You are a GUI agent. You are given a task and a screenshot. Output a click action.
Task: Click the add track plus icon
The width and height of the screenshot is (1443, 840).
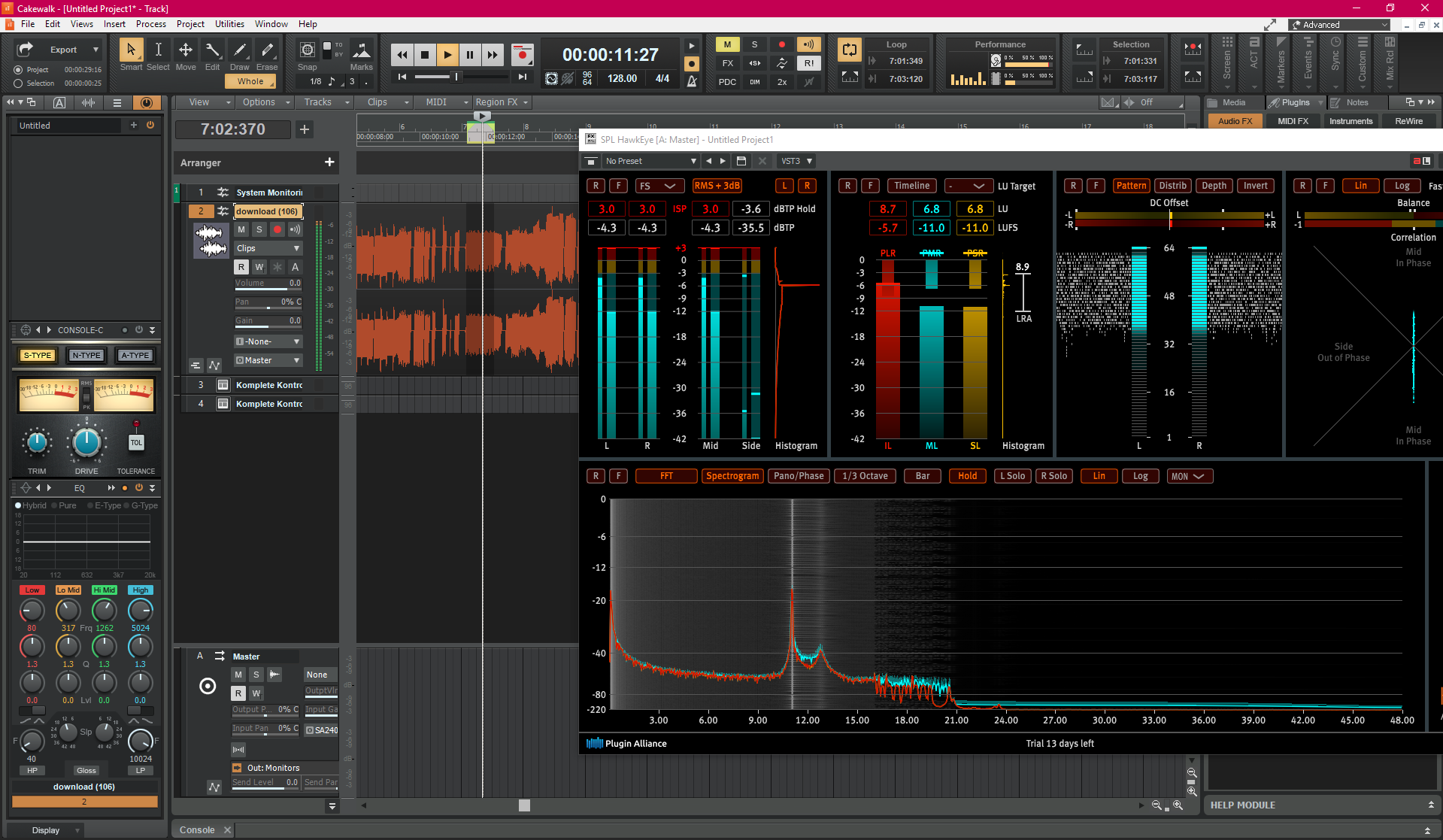pos(305,129)
